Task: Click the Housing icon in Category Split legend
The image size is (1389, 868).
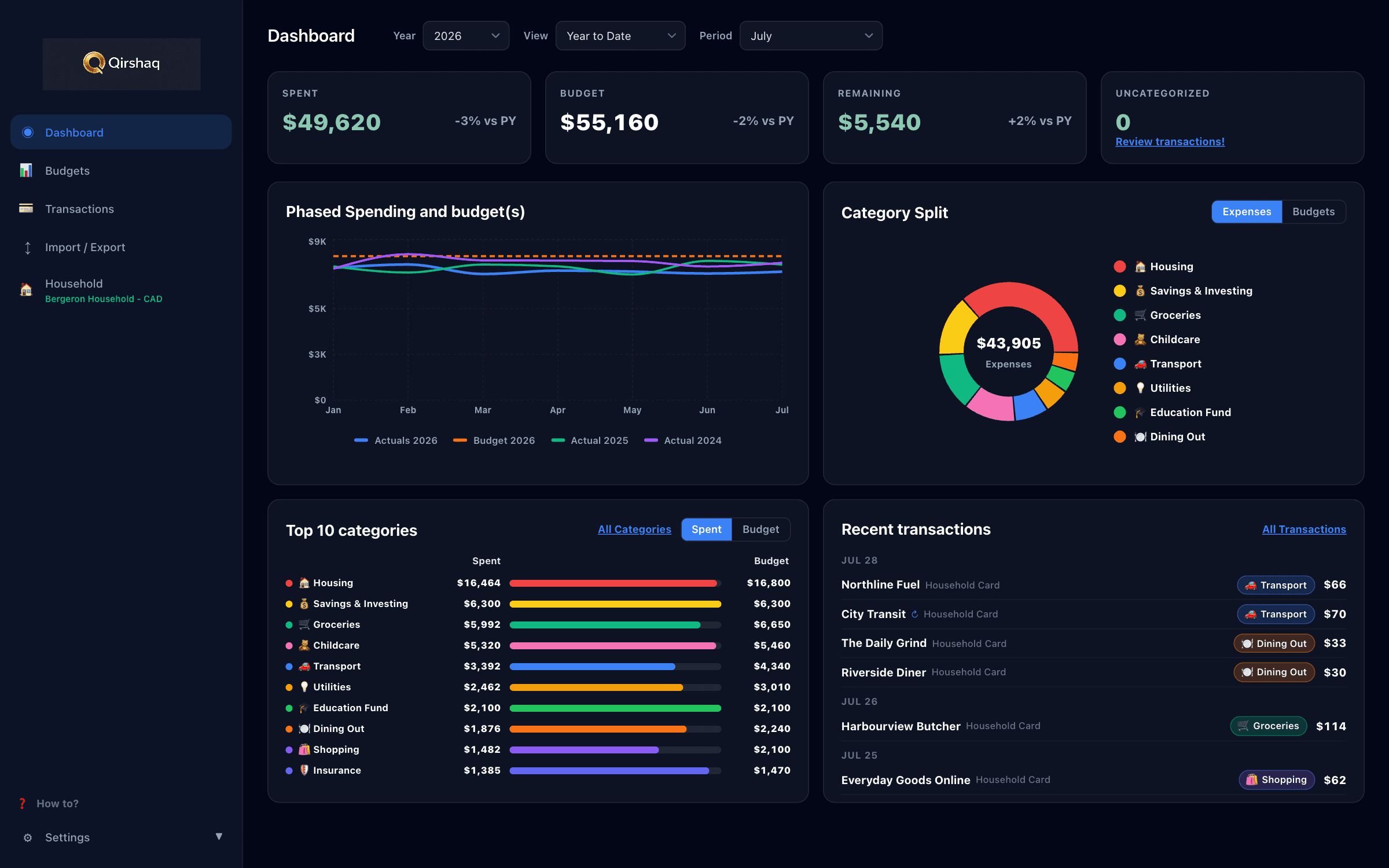Action: click(1140, 266)
